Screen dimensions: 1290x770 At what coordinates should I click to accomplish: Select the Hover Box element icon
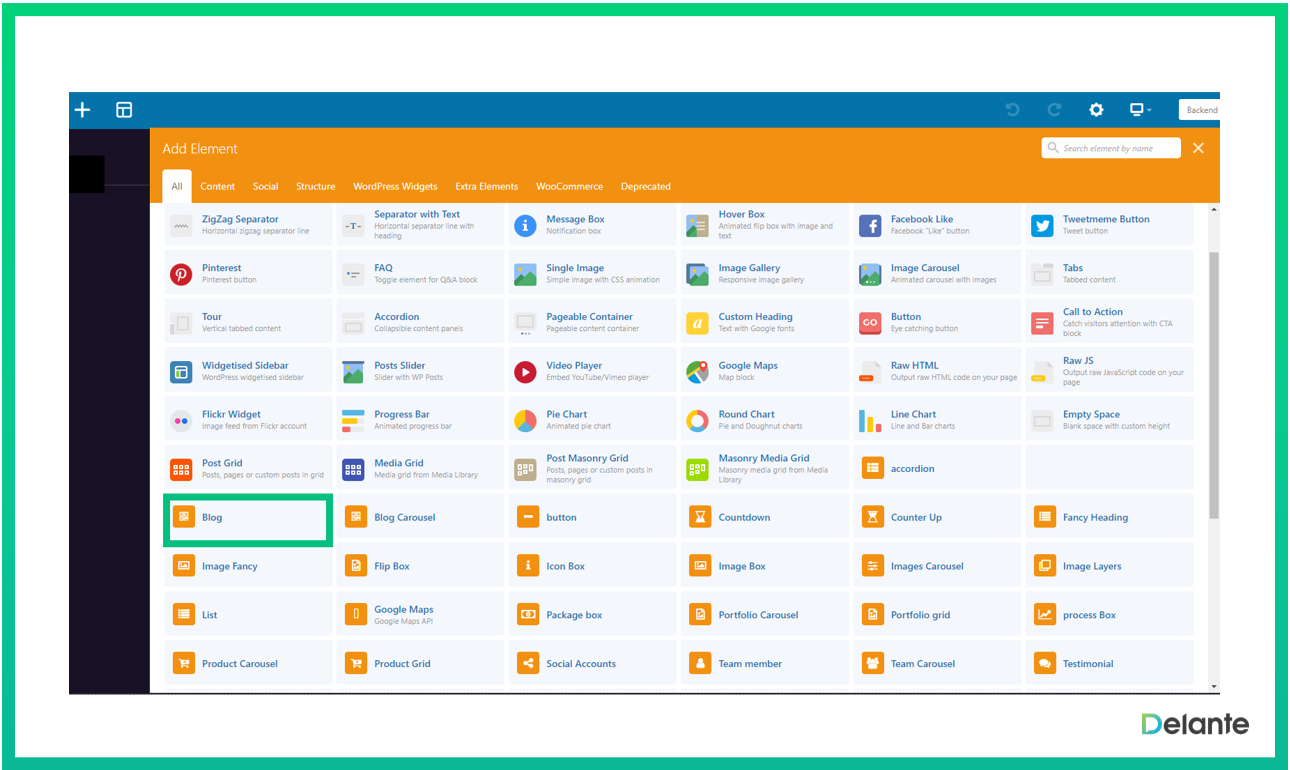(697, 226)
